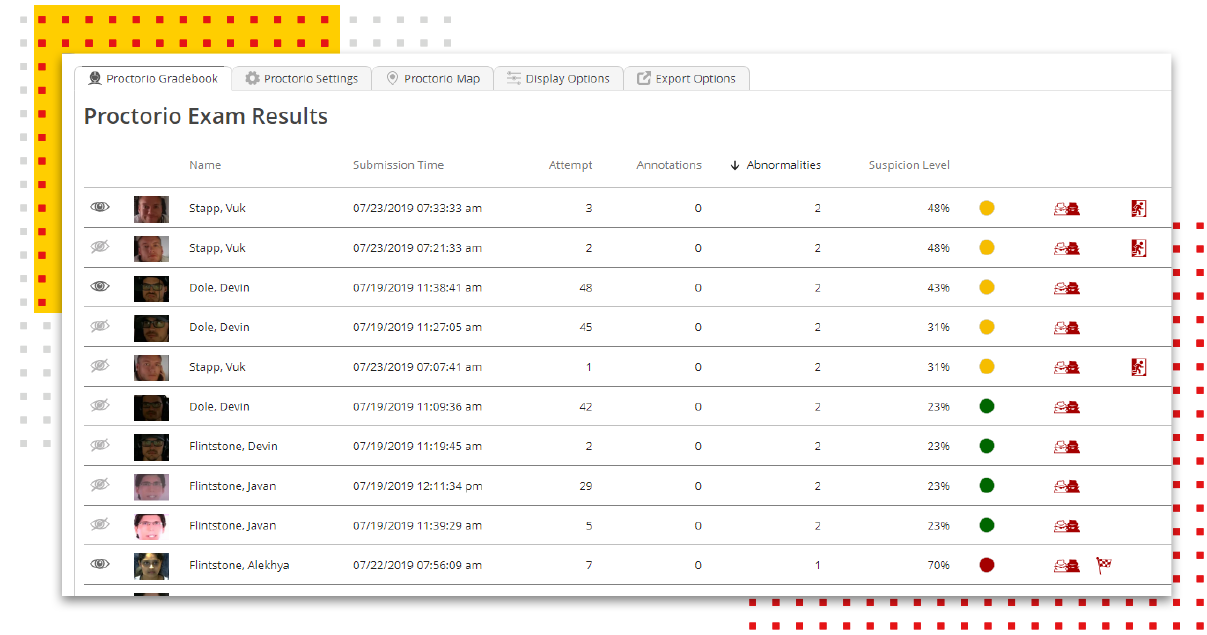This screenshot has height=635, width=1207.
Task: Toggle eye icon for Stapp, Vuk 07:21:33 am
Action: (x=100, y=247)
